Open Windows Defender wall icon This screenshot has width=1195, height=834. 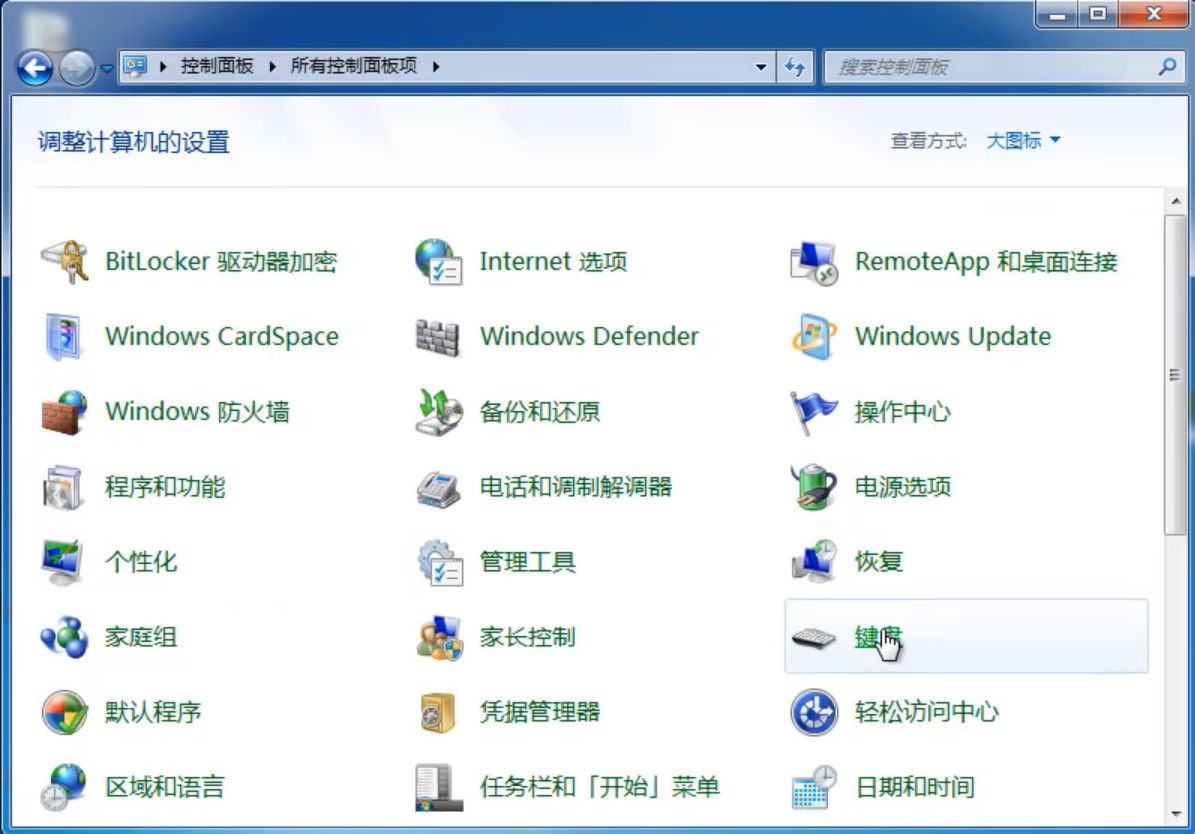pyautogui.click(x=438, y=337)
